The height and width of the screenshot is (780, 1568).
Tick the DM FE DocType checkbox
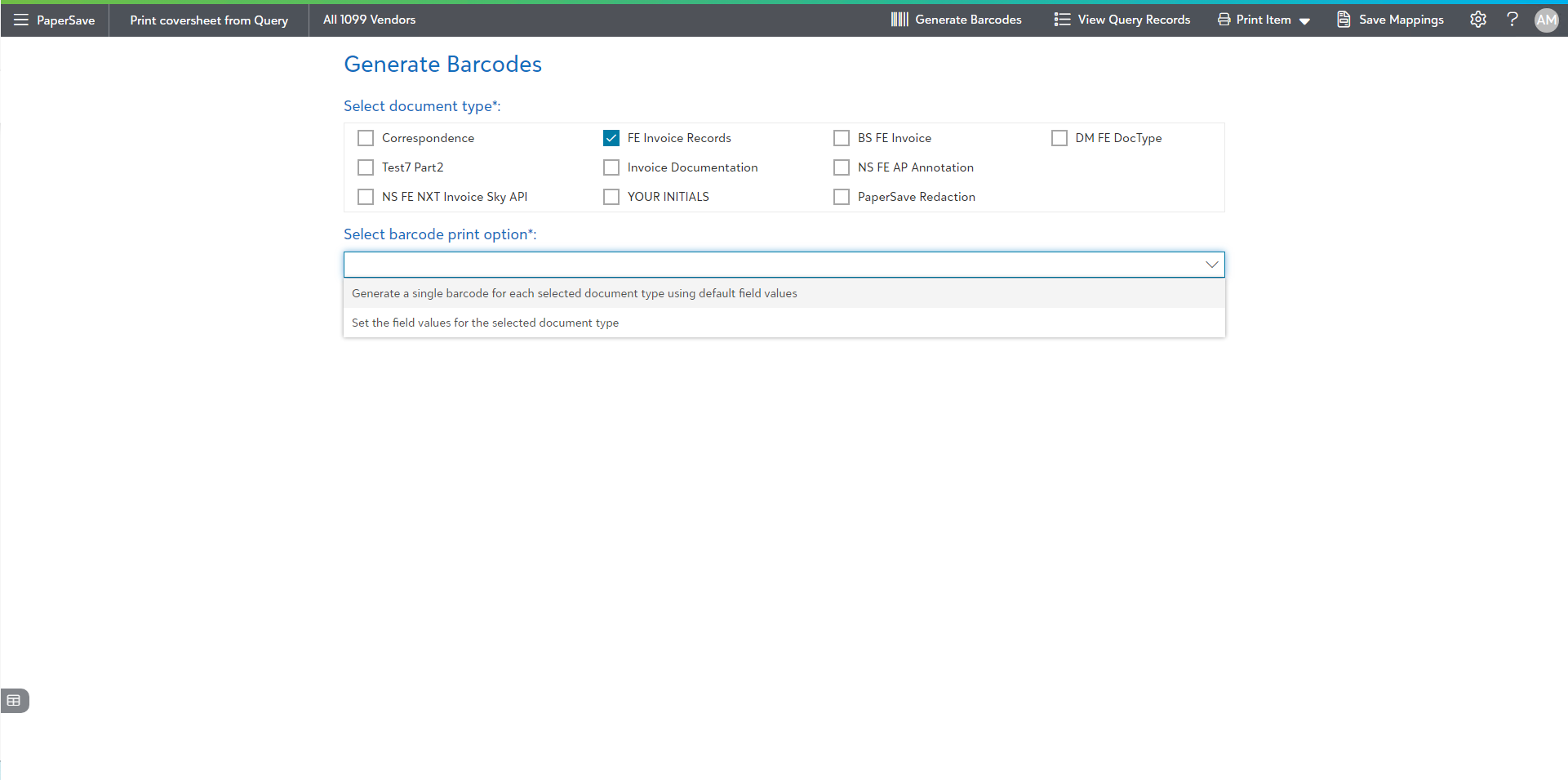(x=1059, y=138)
